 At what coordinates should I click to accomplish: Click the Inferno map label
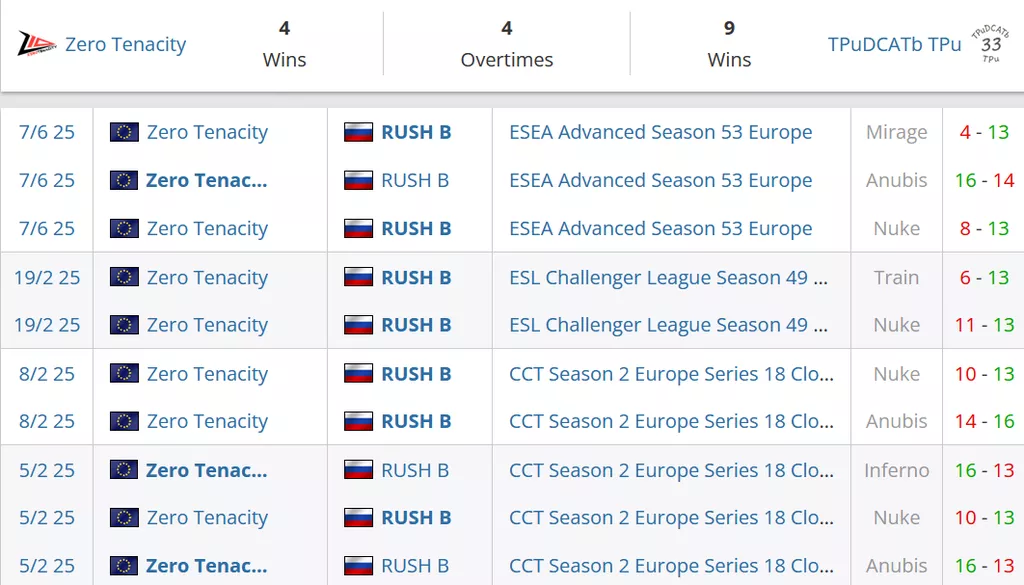point(896,470)
